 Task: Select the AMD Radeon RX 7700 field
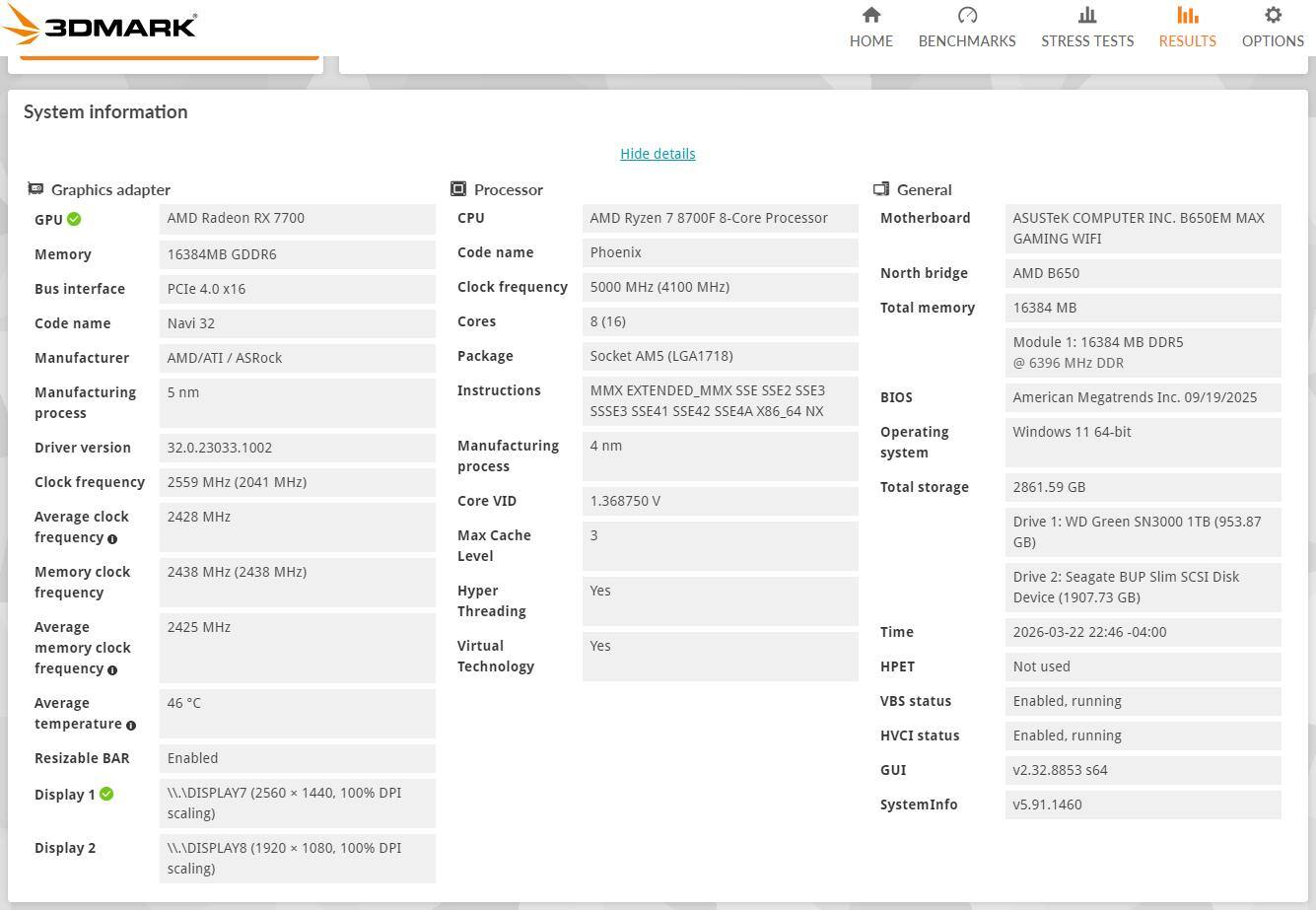[297, 219]
